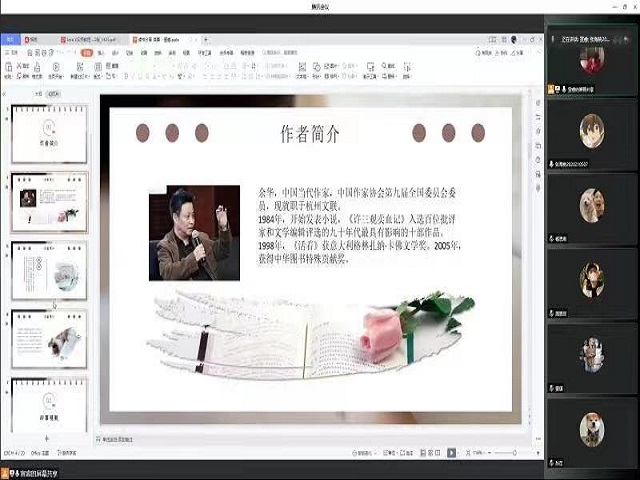Screen dimensions: 640x480
Task: Click the user avatar icon in WPS title bar
Action: [x=514, y=40]
